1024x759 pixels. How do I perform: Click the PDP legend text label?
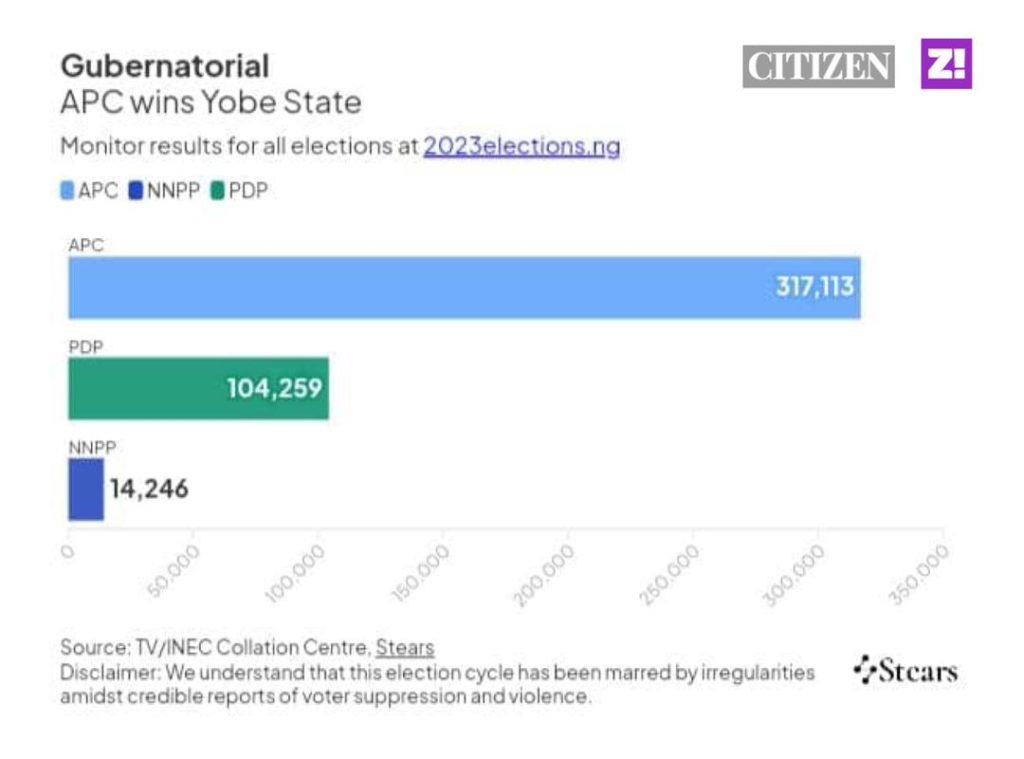click(x=248, y=190)
